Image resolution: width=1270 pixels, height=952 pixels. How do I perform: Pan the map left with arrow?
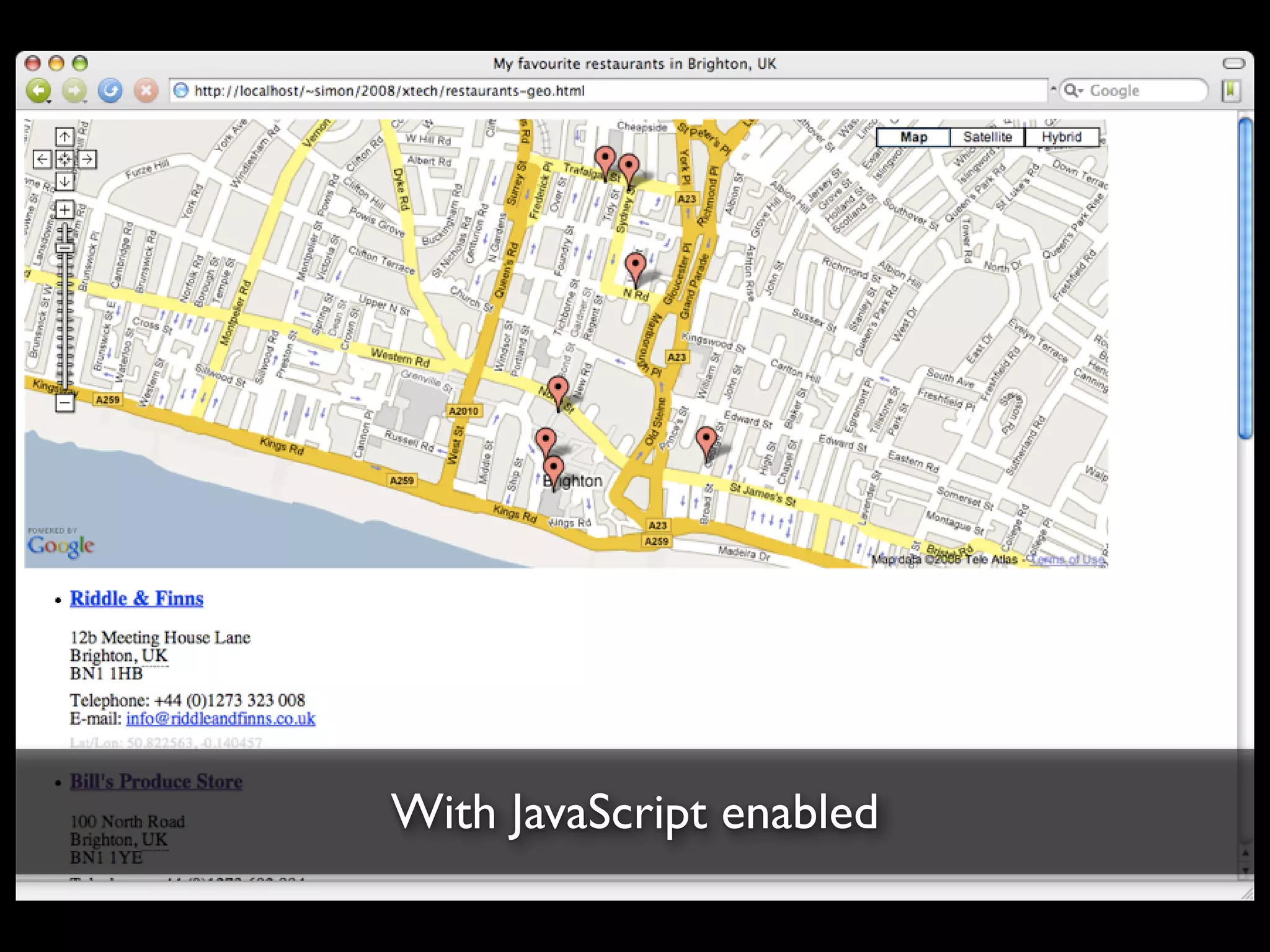click(42, 159)
